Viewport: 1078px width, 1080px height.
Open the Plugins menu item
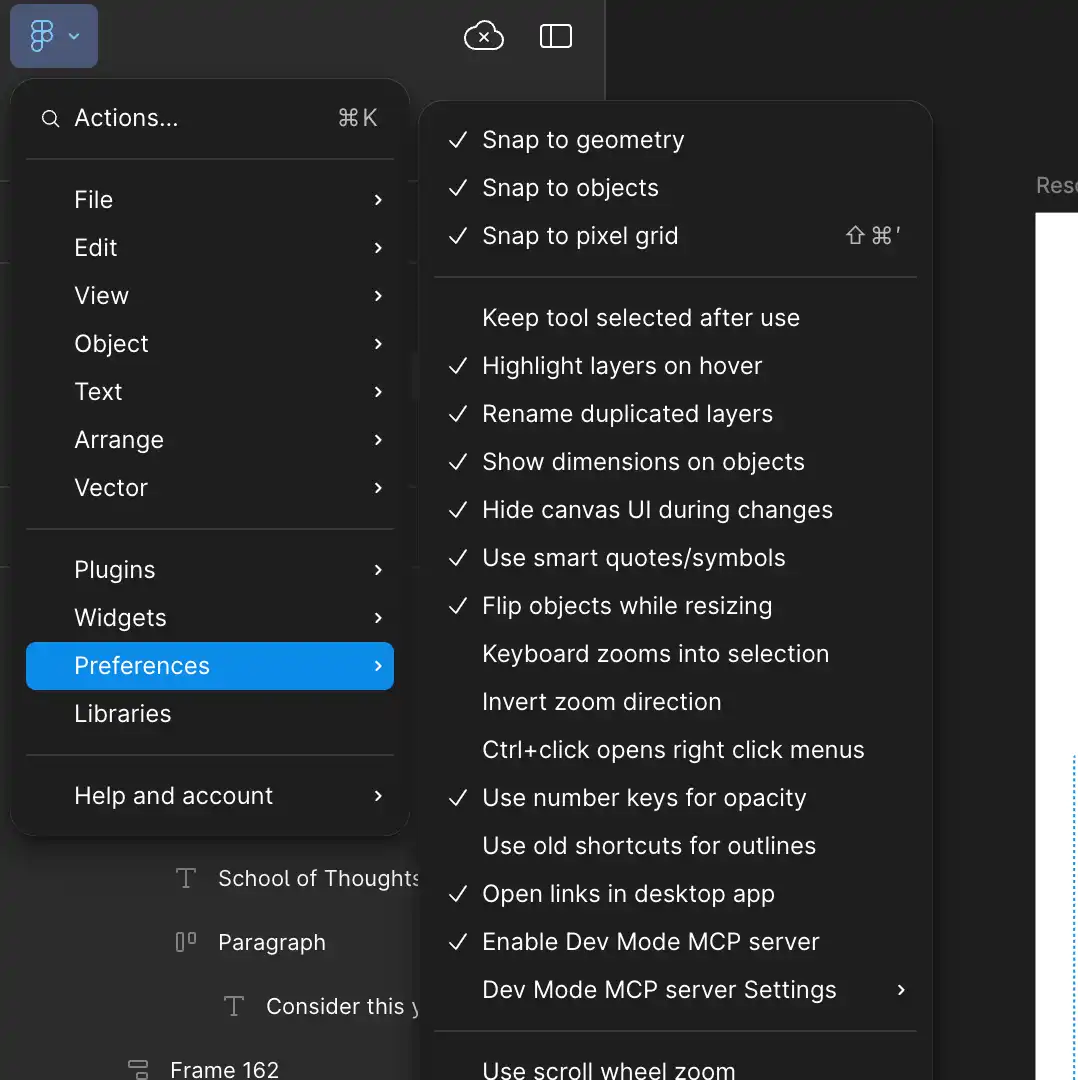click(x=210, y=570)
